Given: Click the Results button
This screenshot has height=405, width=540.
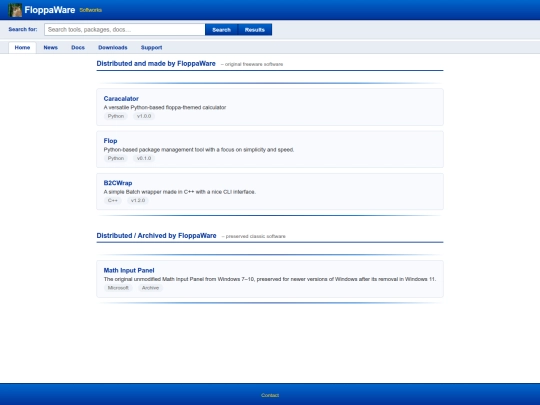Looking at the screenshot, I should (x=255, y=30).
